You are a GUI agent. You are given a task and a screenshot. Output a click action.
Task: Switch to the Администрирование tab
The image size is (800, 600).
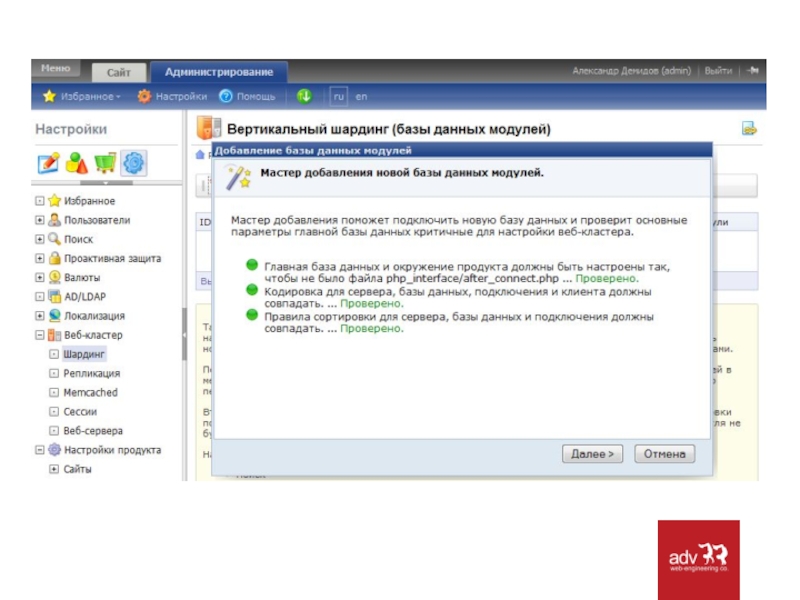click(x=219, y=72)
